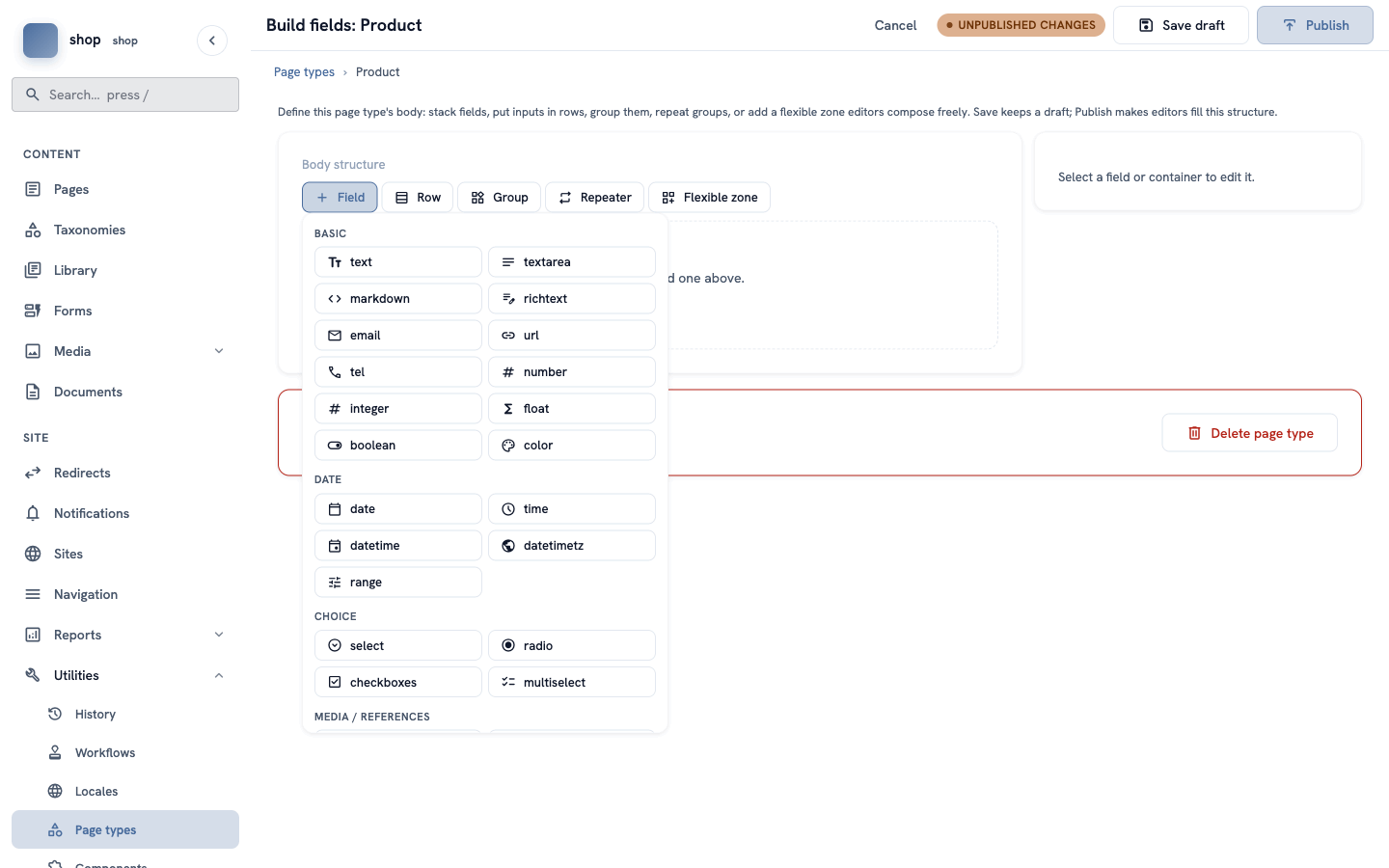Click the Navigation hamburger icon

point(33,594)
